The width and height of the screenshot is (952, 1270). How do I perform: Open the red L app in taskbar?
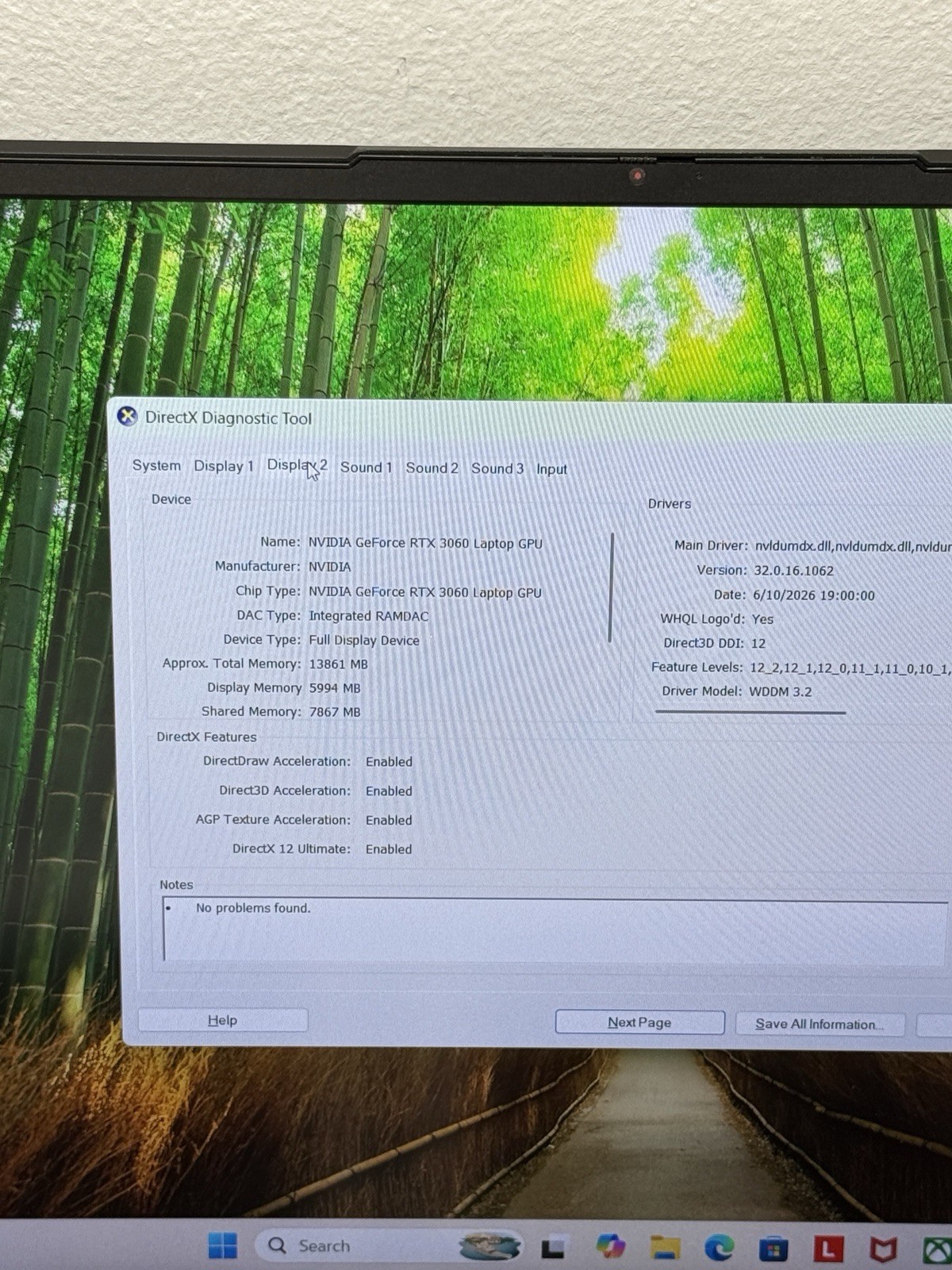click(827, 1250)
